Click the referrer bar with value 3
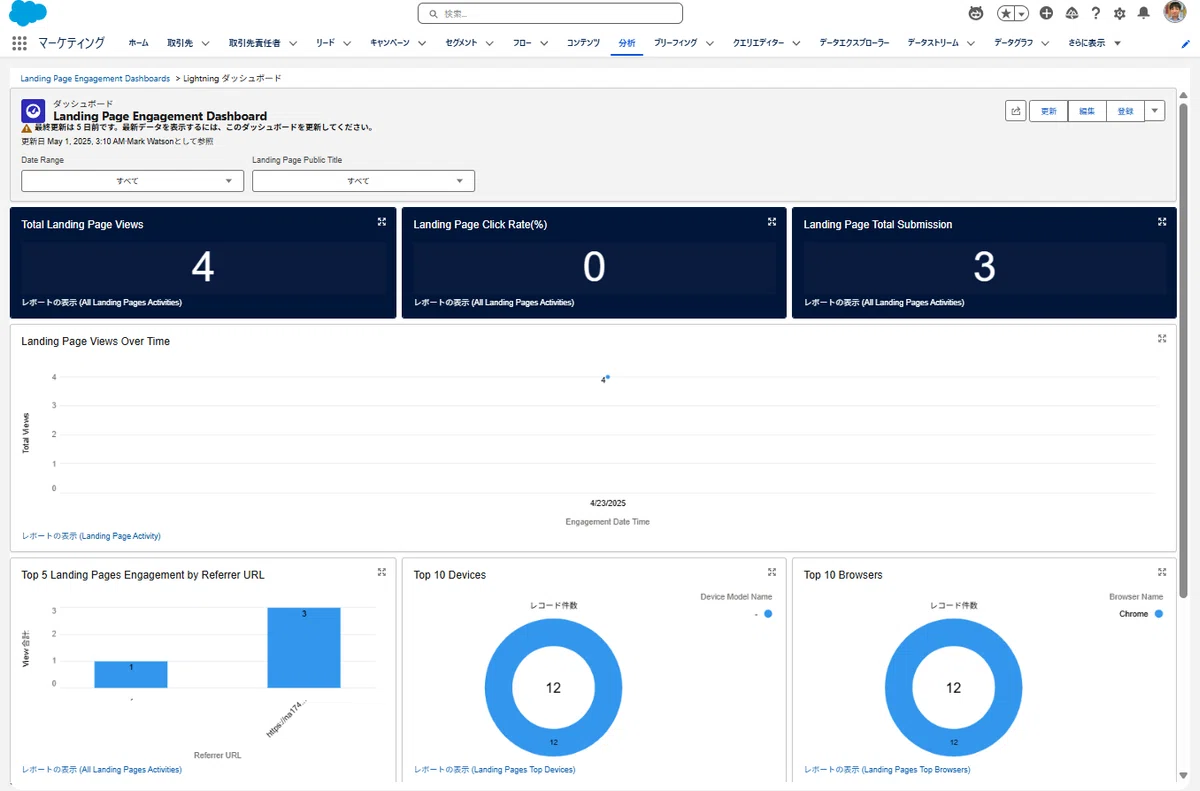1200x791 pixels. pos(304,647)
